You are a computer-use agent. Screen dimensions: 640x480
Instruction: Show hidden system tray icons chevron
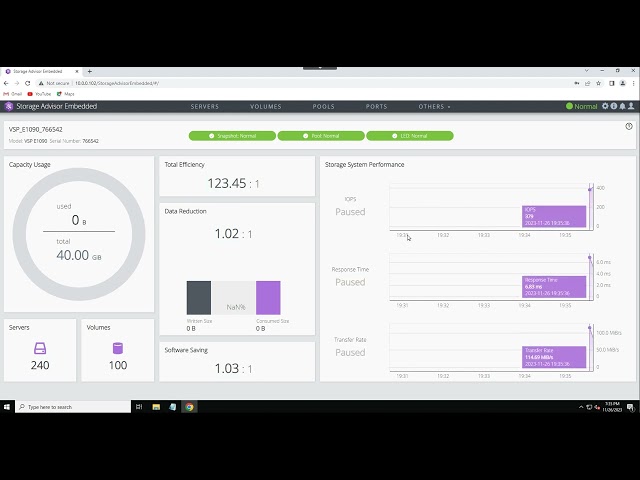click(581, 407)
